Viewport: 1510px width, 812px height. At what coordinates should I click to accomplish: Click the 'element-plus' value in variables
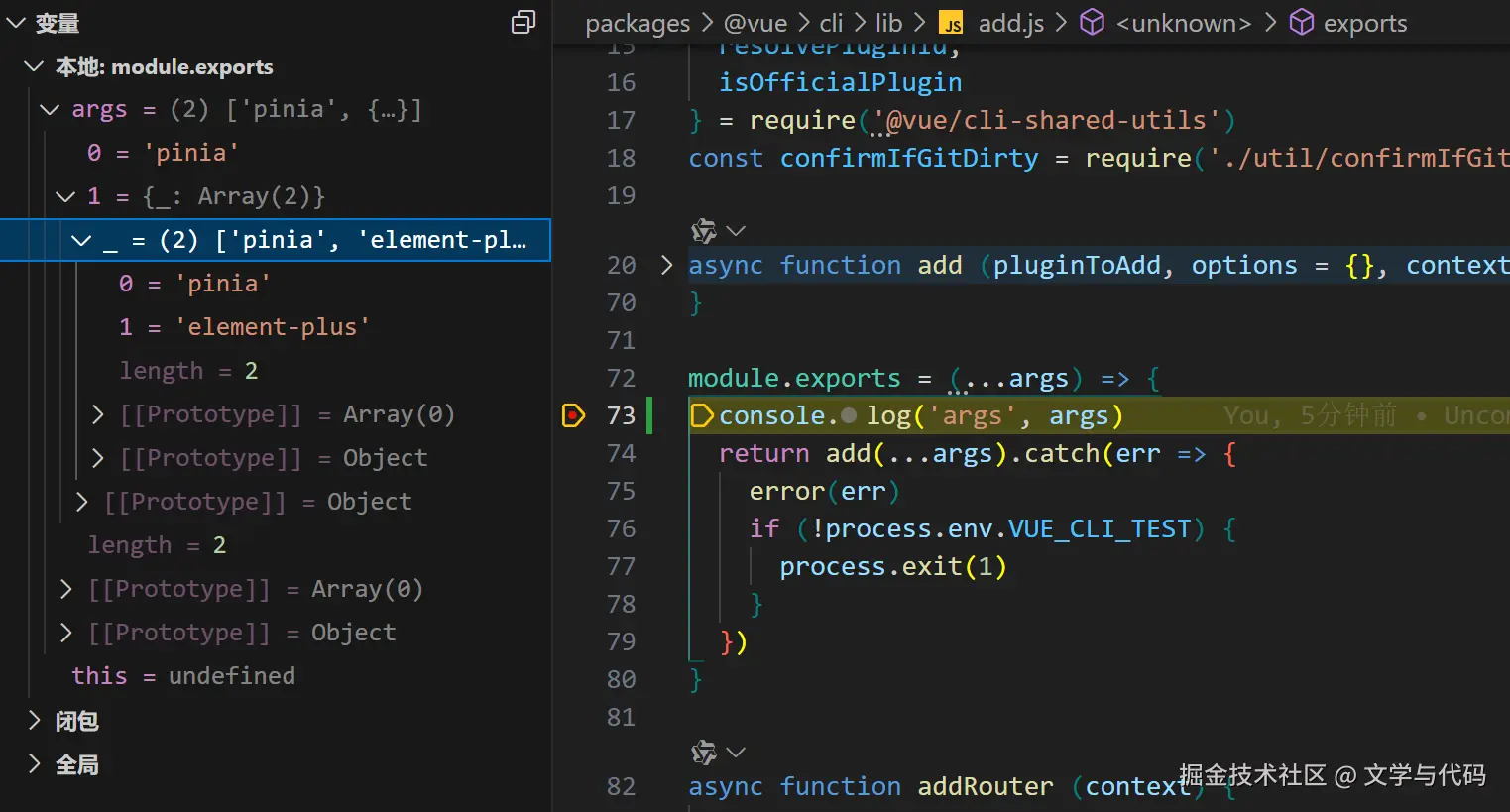pos(273,327)
